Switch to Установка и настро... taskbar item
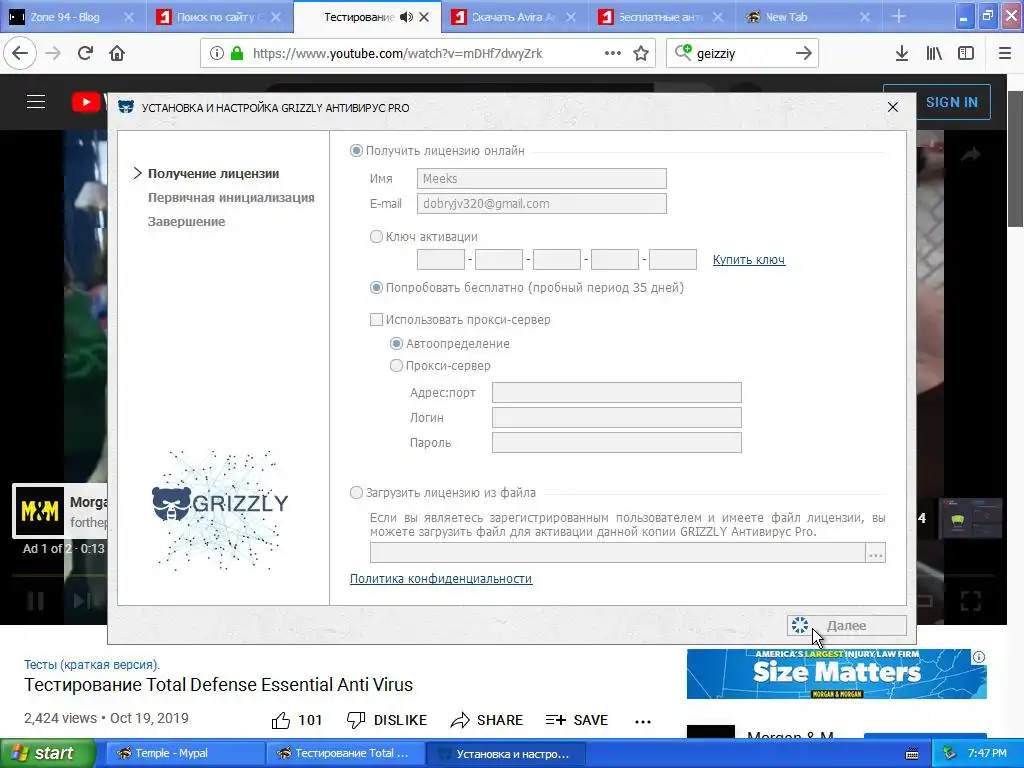 coord(505,753)
